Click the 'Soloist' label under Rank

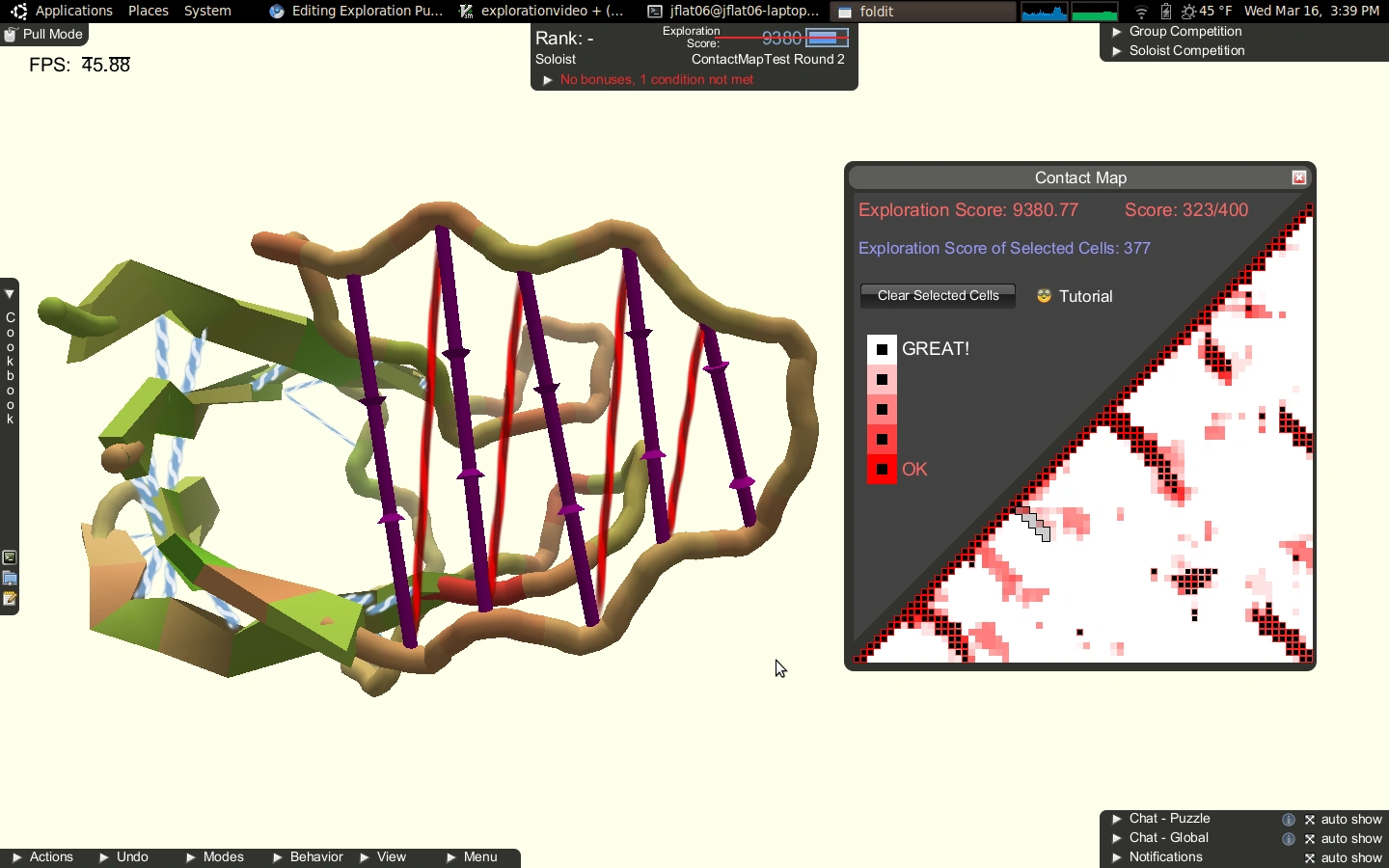(556, 60)
